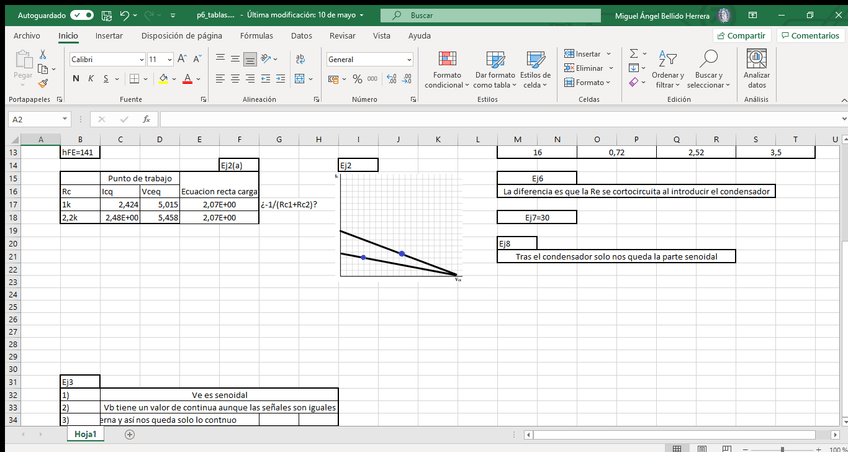Toggle the Autoguardado switch

coord(82,16)
